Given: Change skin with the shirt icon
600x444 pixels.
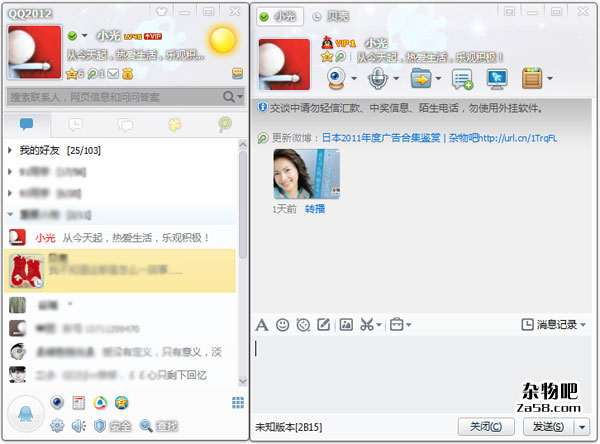Looking at the screenshot, I should pos(161,11).
